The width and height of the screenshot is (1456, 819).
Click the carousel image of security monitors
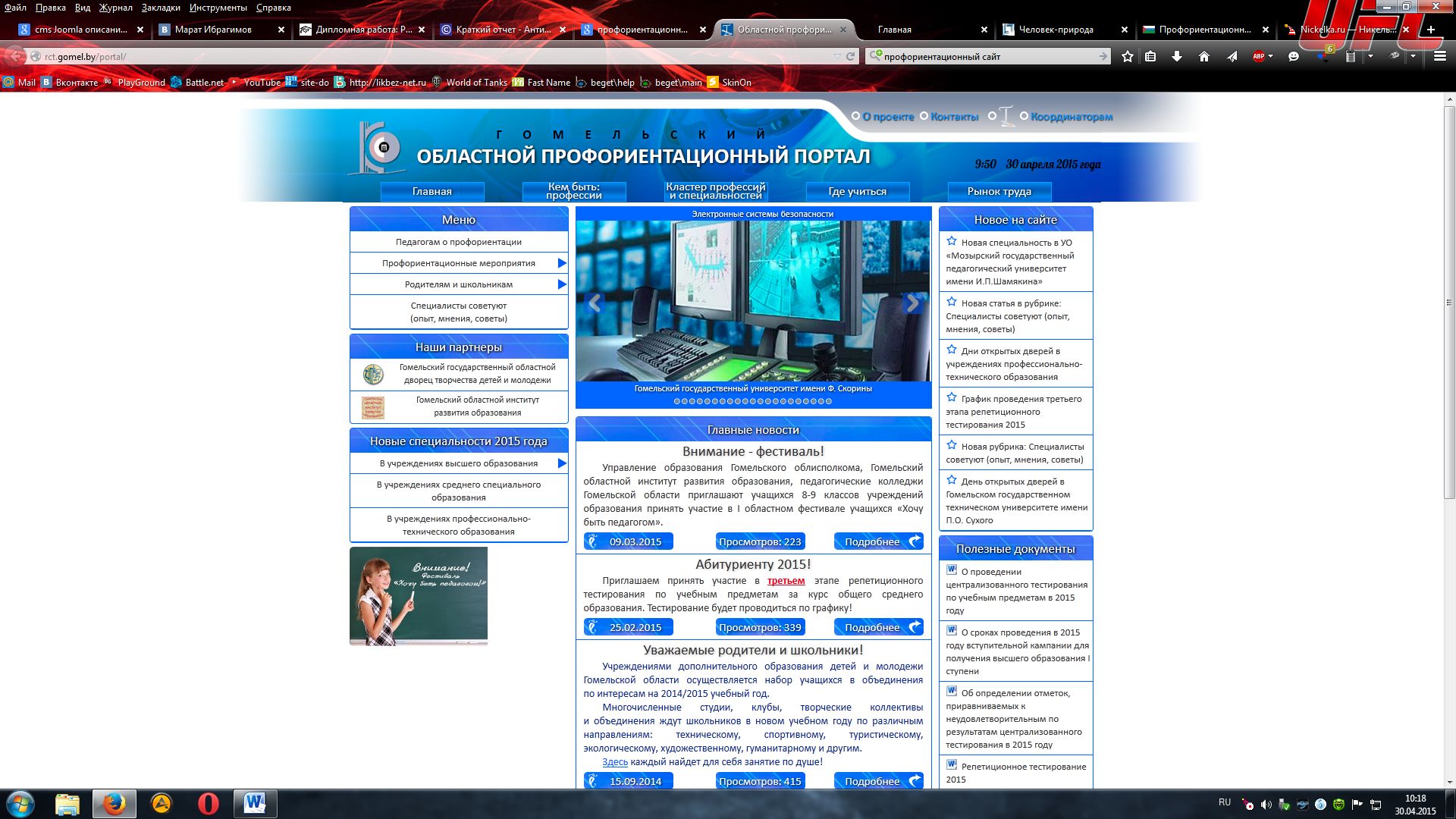pos(753,301)
